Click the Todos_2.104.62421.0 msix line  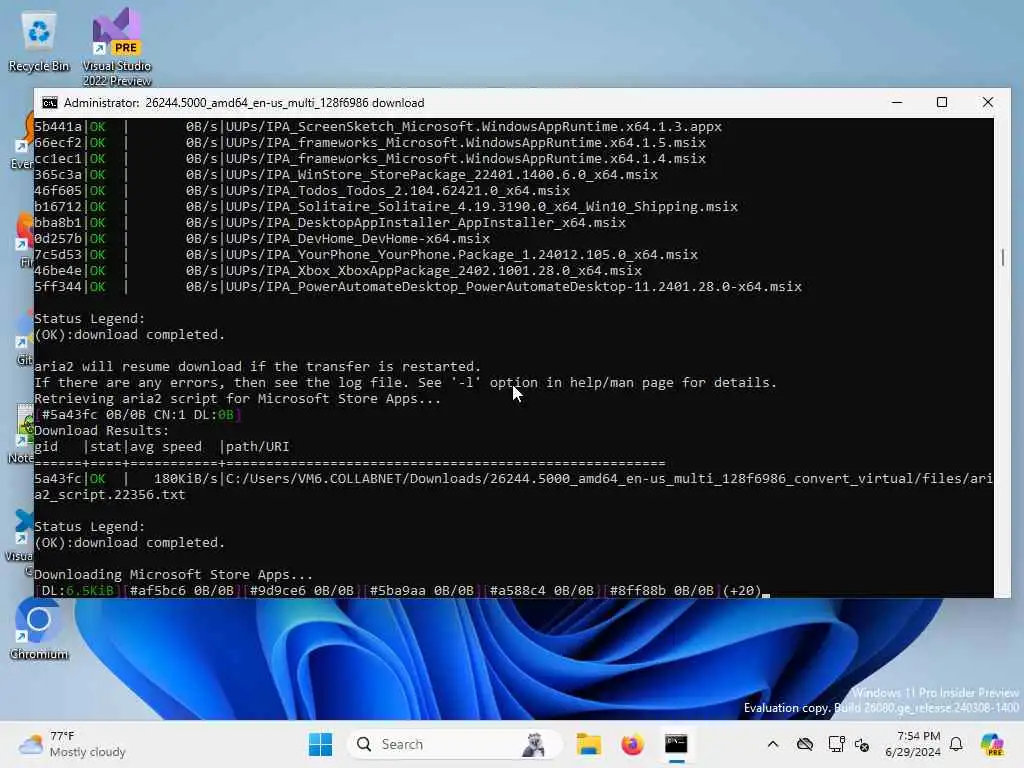point(302,191)
